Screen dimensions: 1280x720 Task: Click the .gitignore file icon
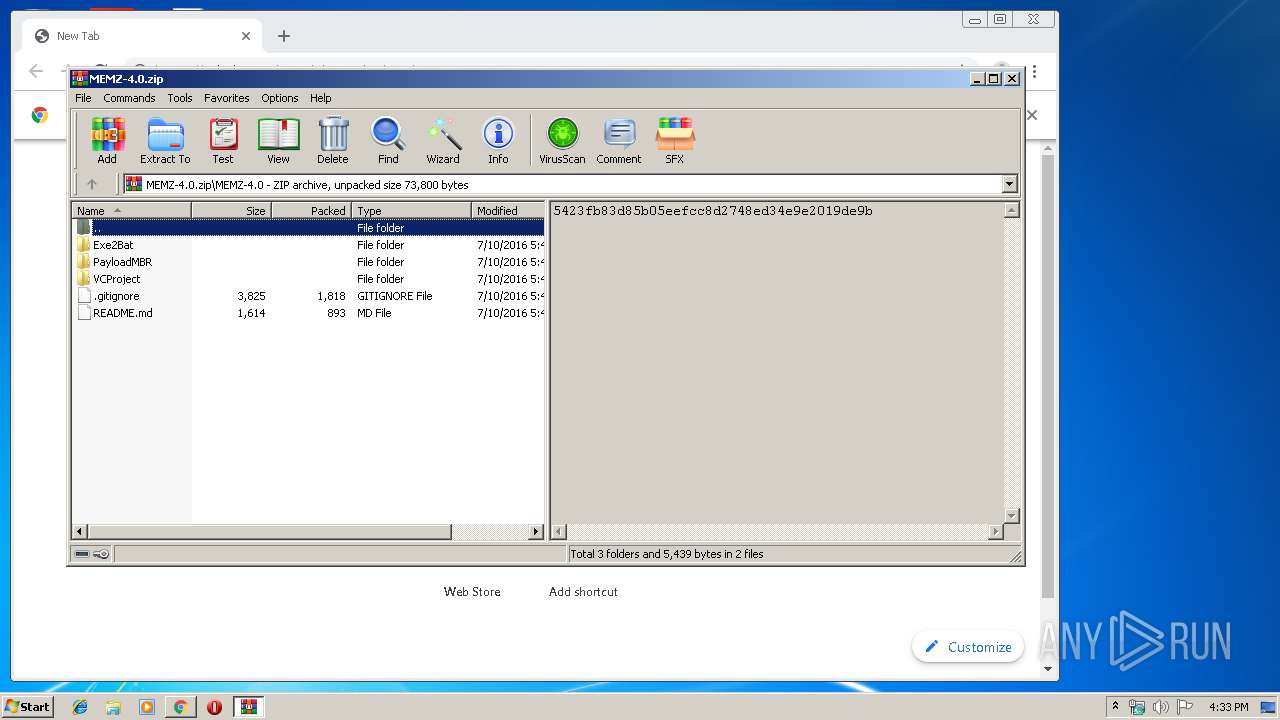click(84, 296)
